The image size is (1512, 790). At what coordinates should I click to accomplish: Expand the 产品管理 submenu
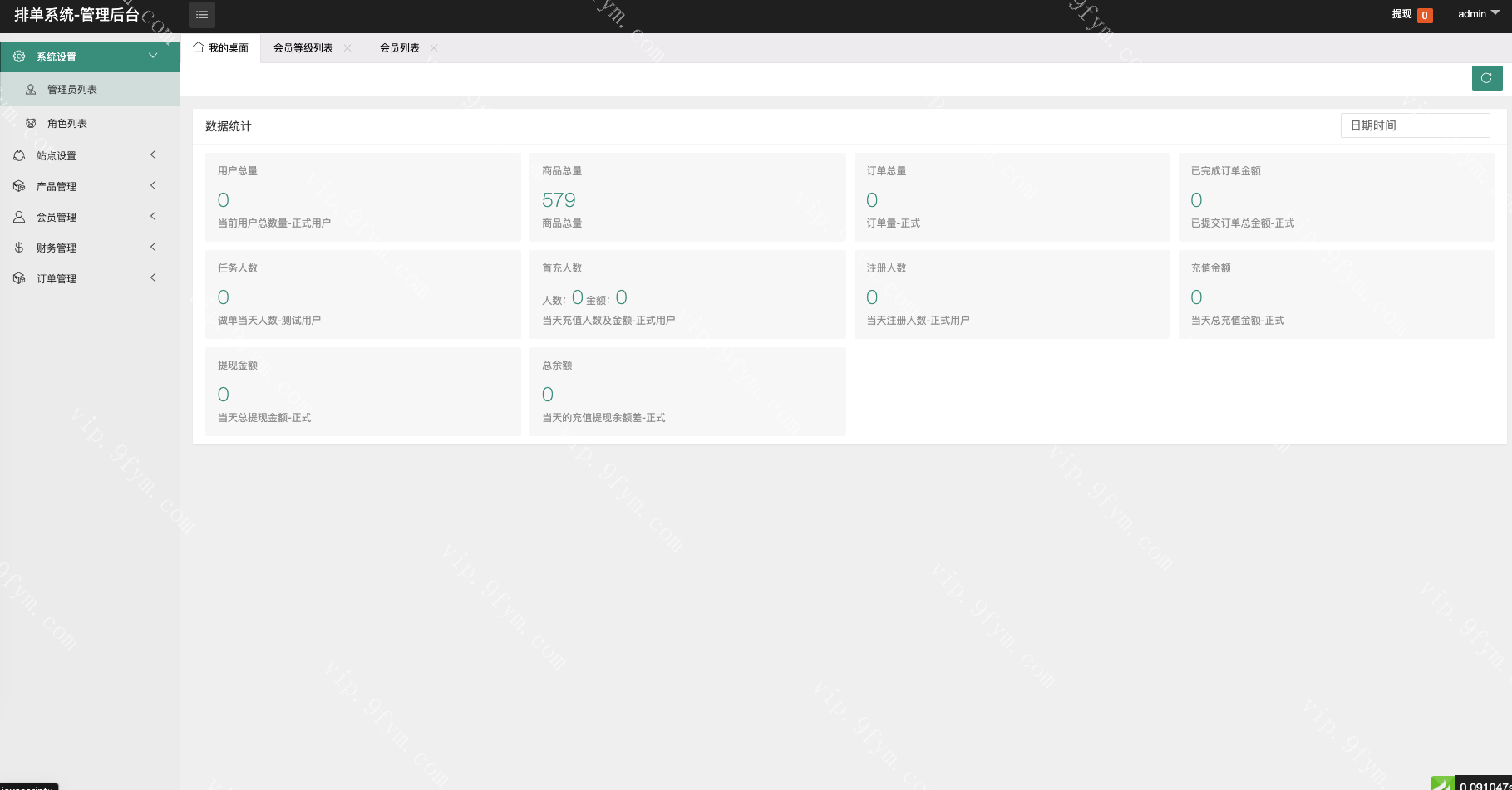(153, 186)
